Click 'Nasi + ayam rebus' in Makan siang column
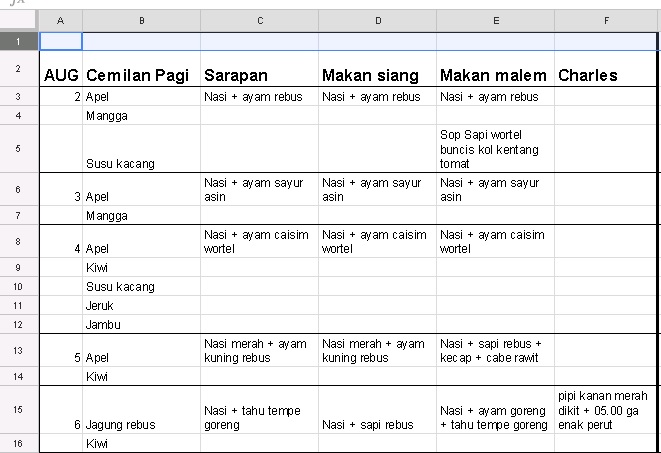The image size is (661, 453). click(x=378, y=96)
